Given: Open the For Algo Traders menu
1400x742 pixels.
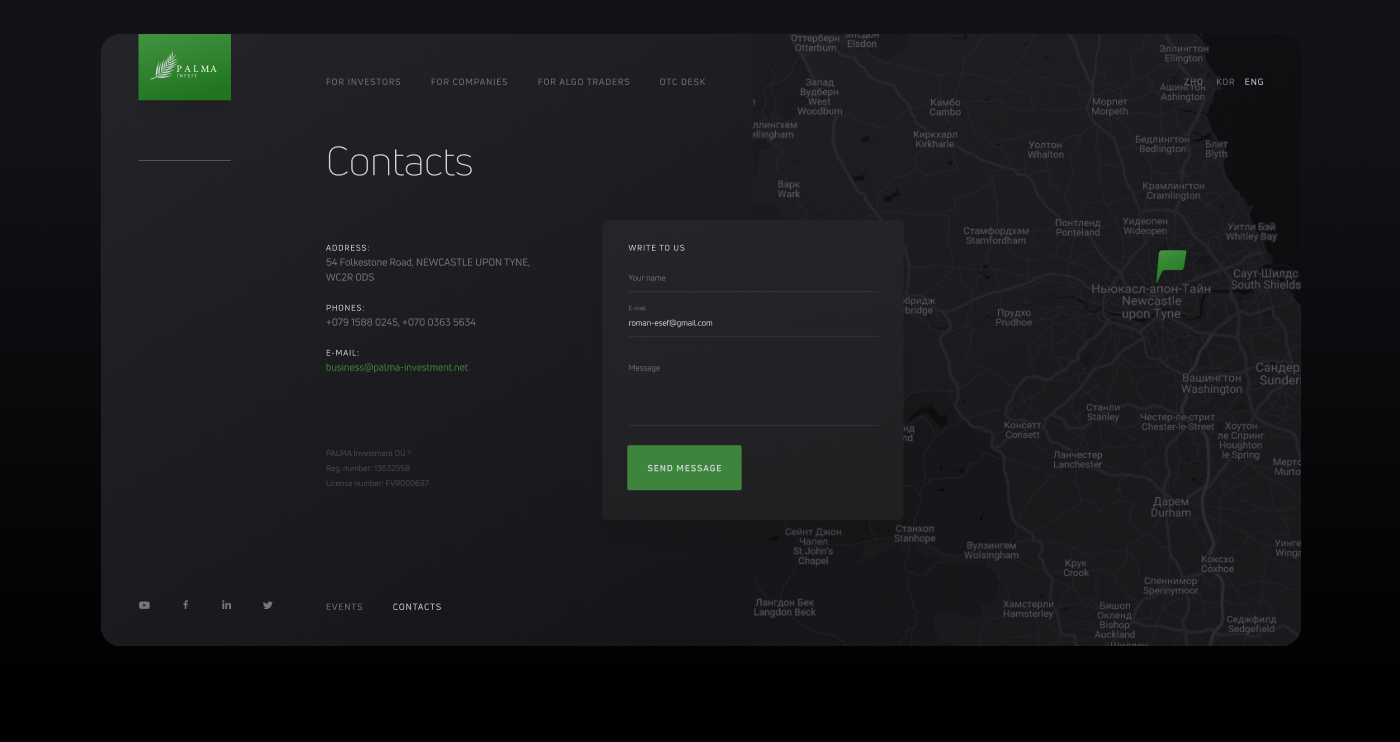Looking at the screenshot, I should [584, 82].
